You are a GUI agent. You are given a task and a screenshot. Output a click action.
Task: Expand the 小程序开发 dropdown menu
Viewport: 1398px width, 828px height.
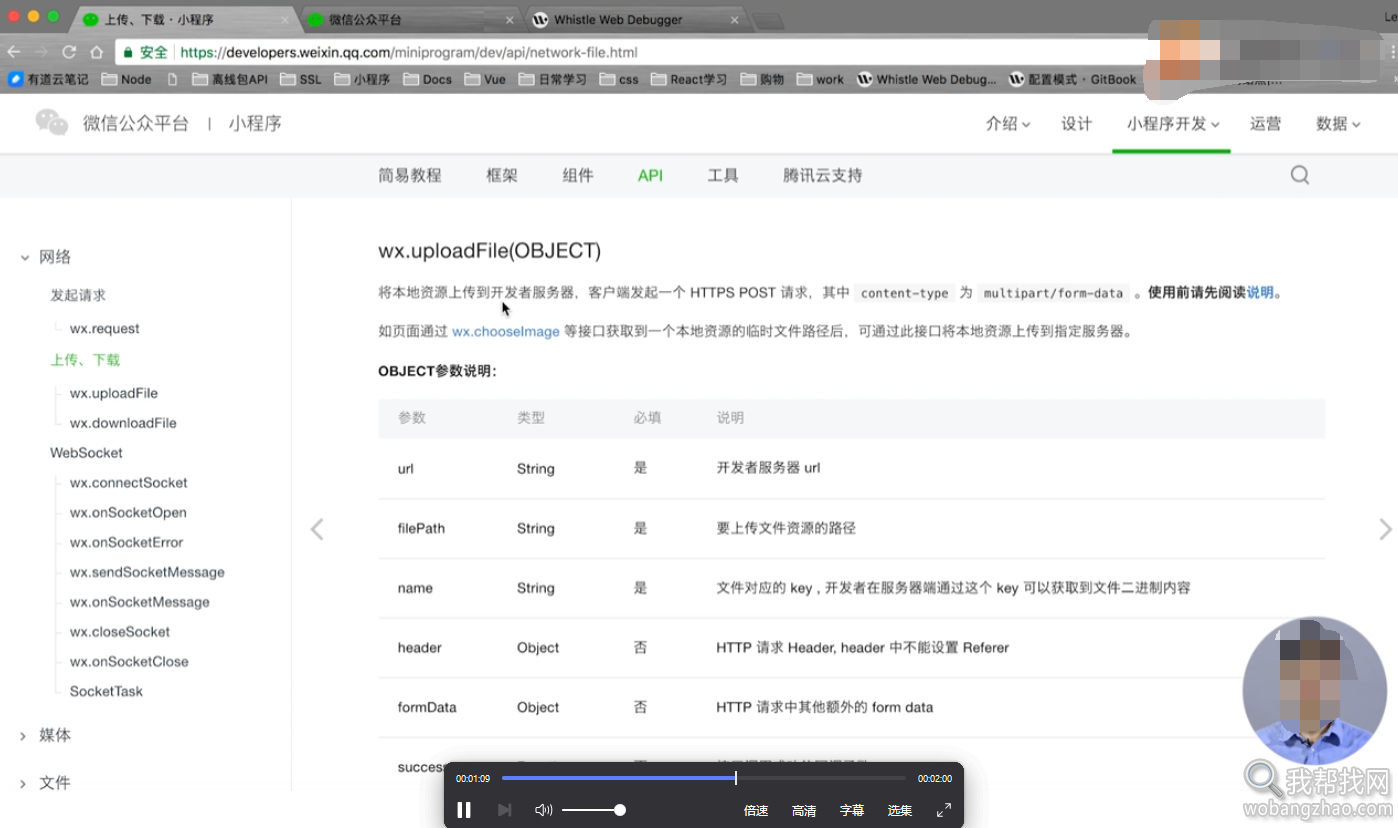pos(1172,123)
